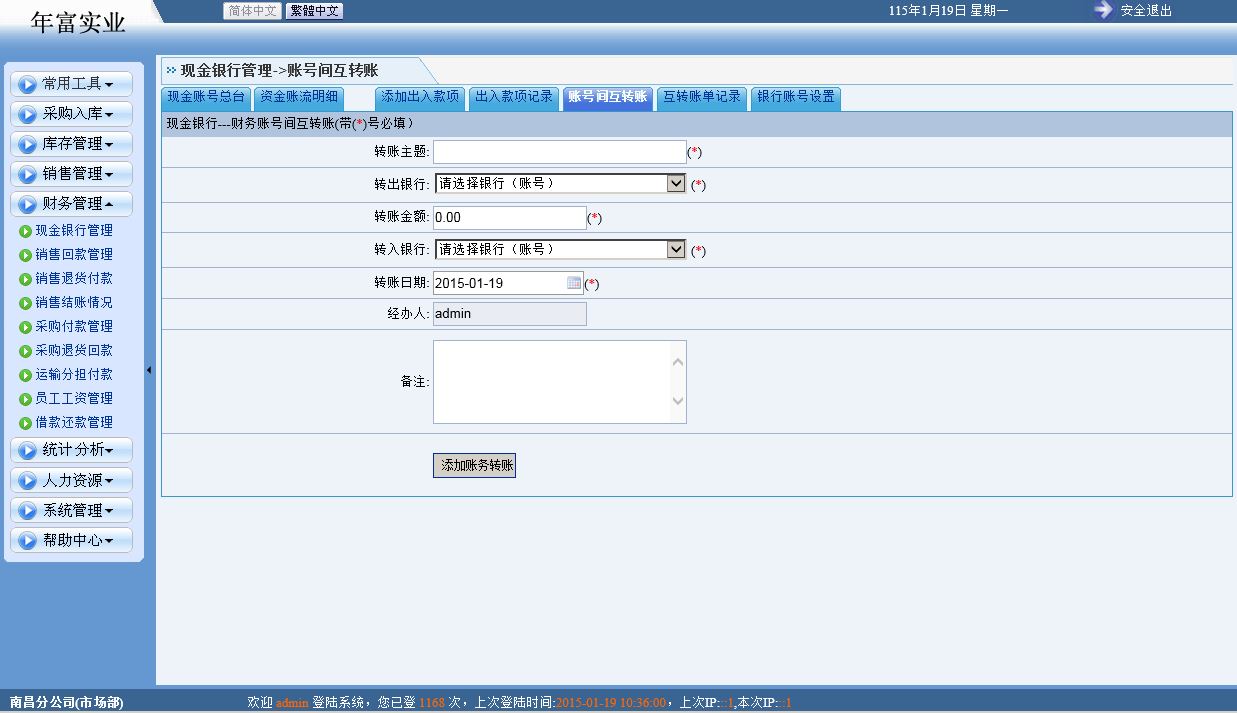The height and width of the screenshot is (713, 1237).
Task: Open the 运输分担付款 sidebar link
Action: 74,375
